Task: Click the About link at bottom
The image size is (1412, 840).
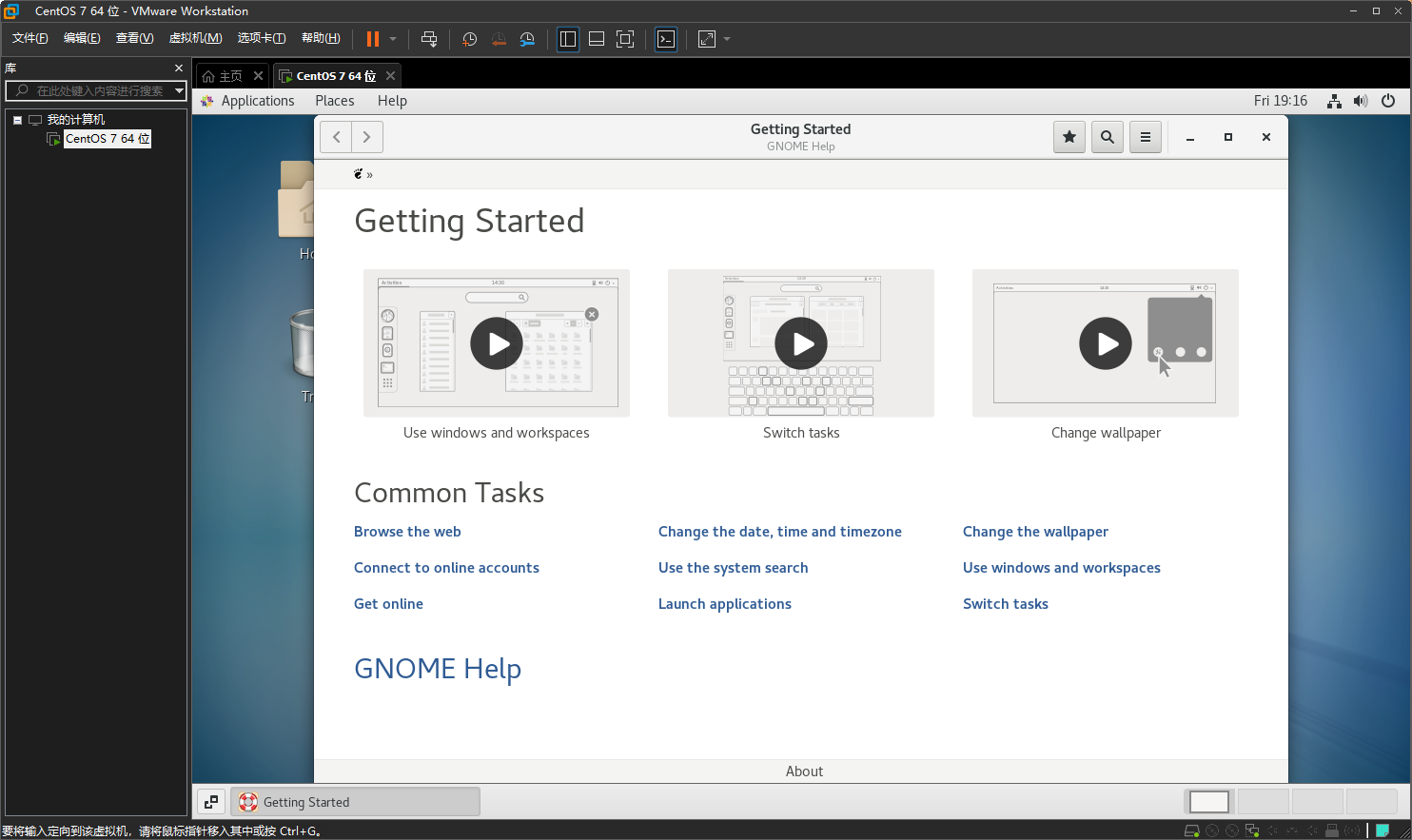Action: pos(804,772)
